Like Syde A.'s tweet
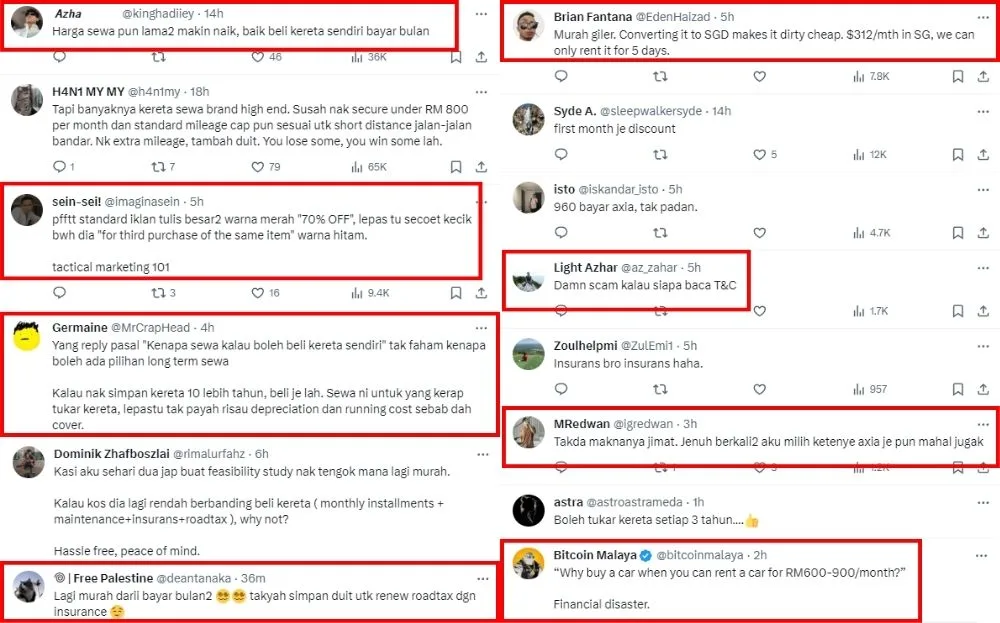This screenshot has width=1000, height=623. 759,154
